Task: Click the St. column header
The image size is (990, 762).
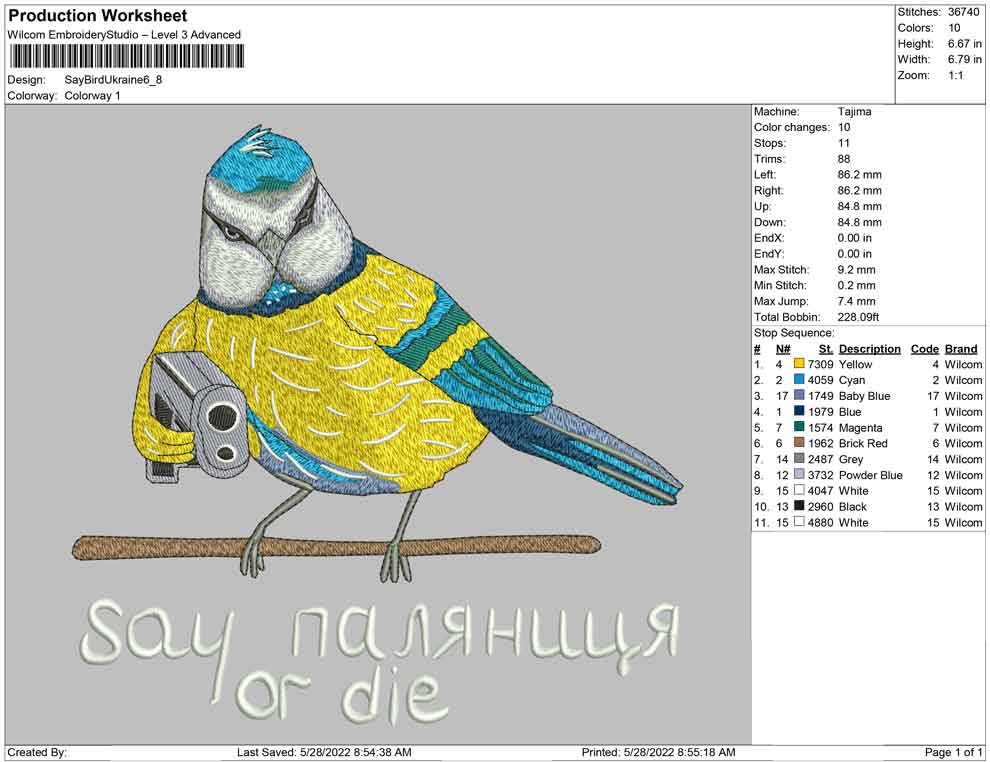Action: coord(825,349)
